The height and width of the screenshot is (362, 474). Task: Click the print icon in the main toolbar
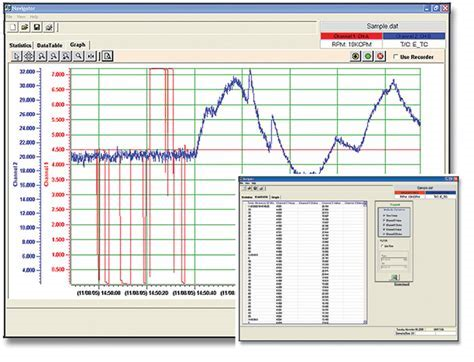(49, 27)
